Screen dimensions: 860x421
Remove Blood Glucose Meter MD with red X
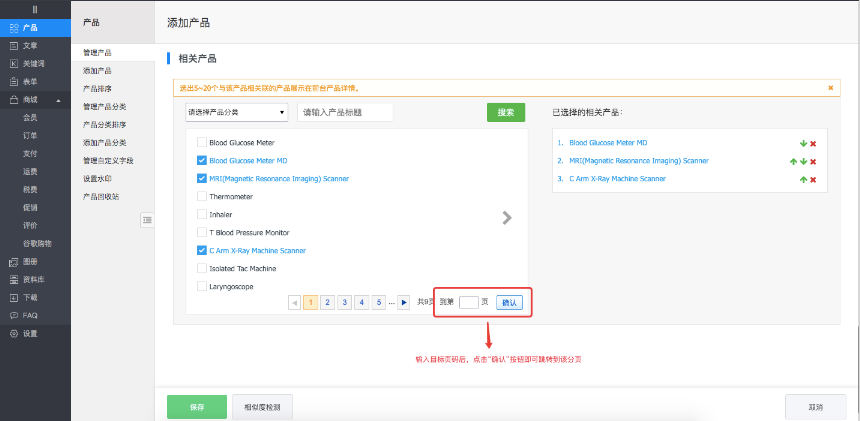pos(813,143)
